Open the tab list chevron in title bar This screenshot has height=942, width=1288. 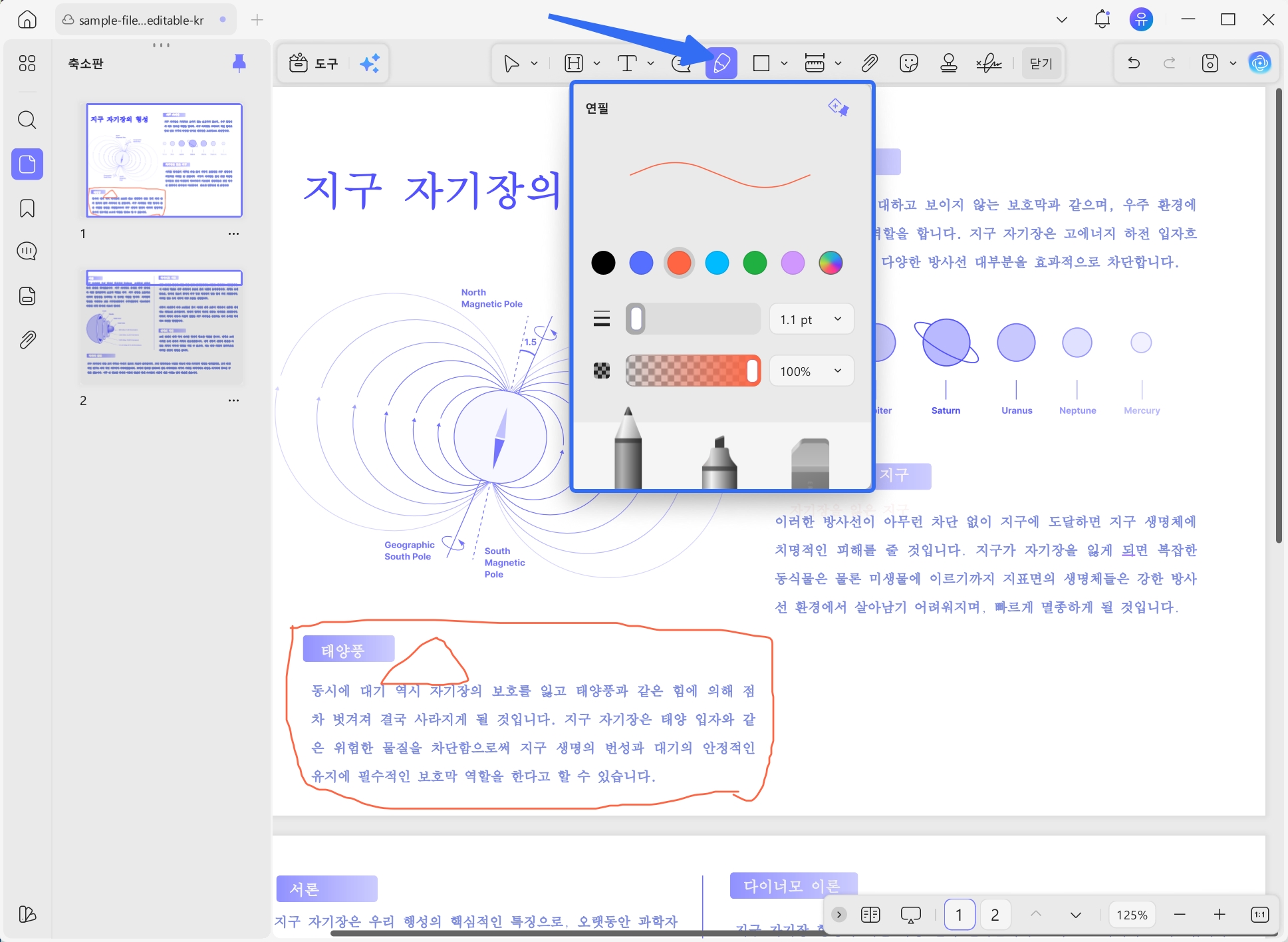1062,20
